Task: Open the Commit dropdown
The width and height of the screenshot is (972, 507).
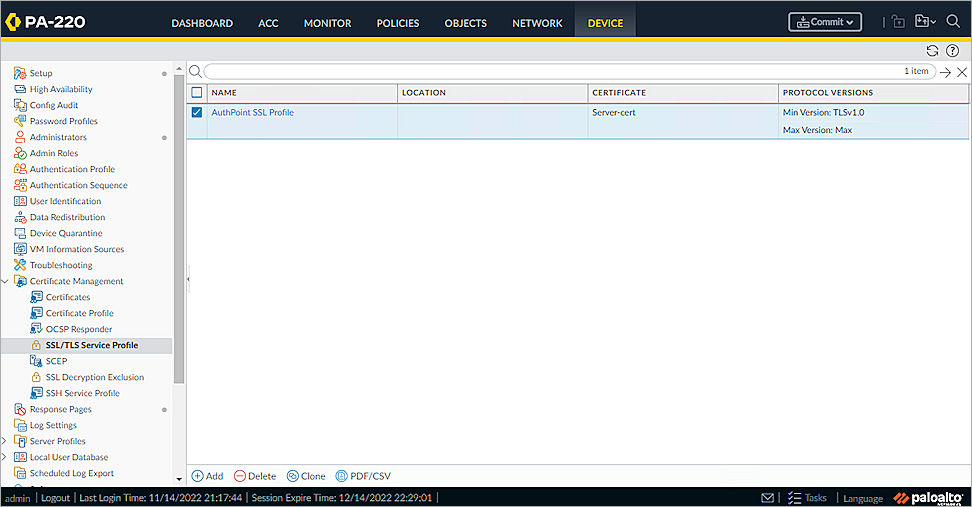Action: (825, 22)
